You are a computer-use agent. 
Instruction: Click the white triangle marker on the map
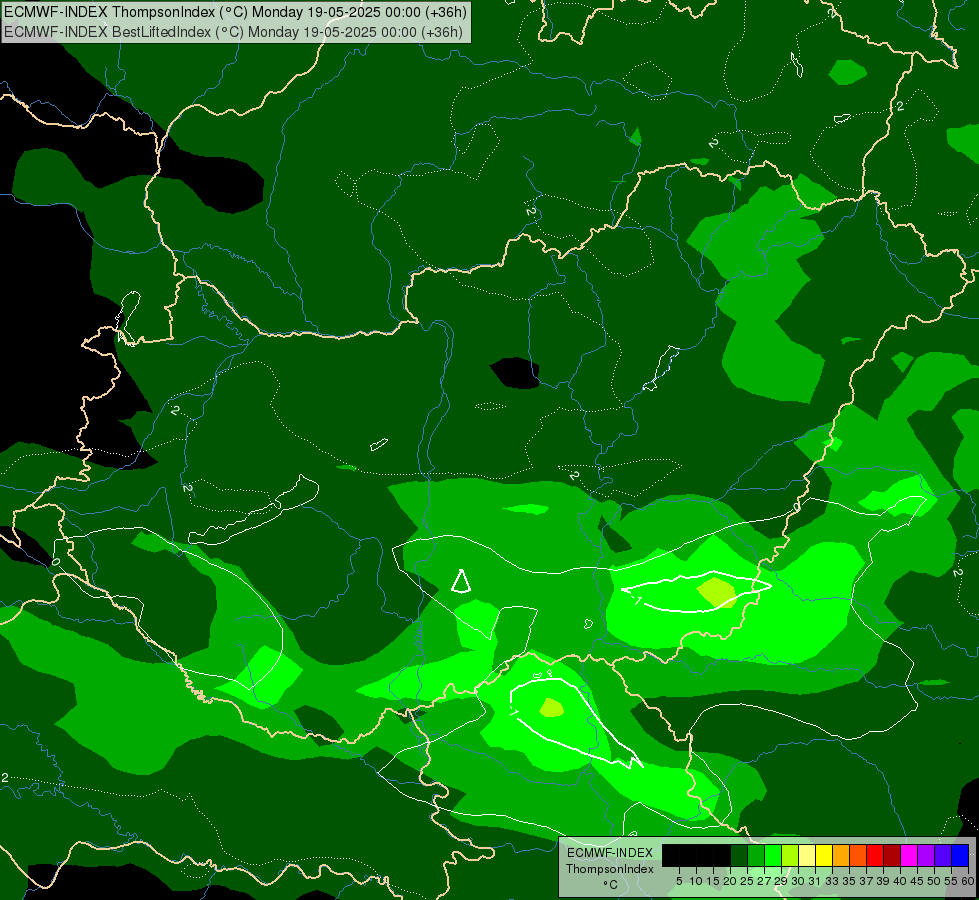(x=461, y=581)
